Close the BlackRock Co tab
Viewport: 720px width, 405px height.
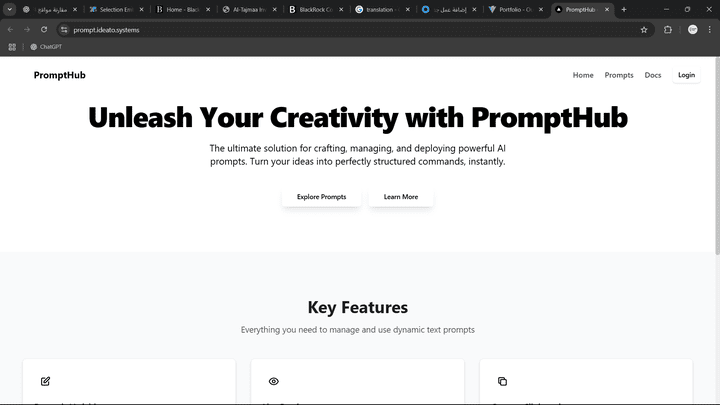[341, 9]
